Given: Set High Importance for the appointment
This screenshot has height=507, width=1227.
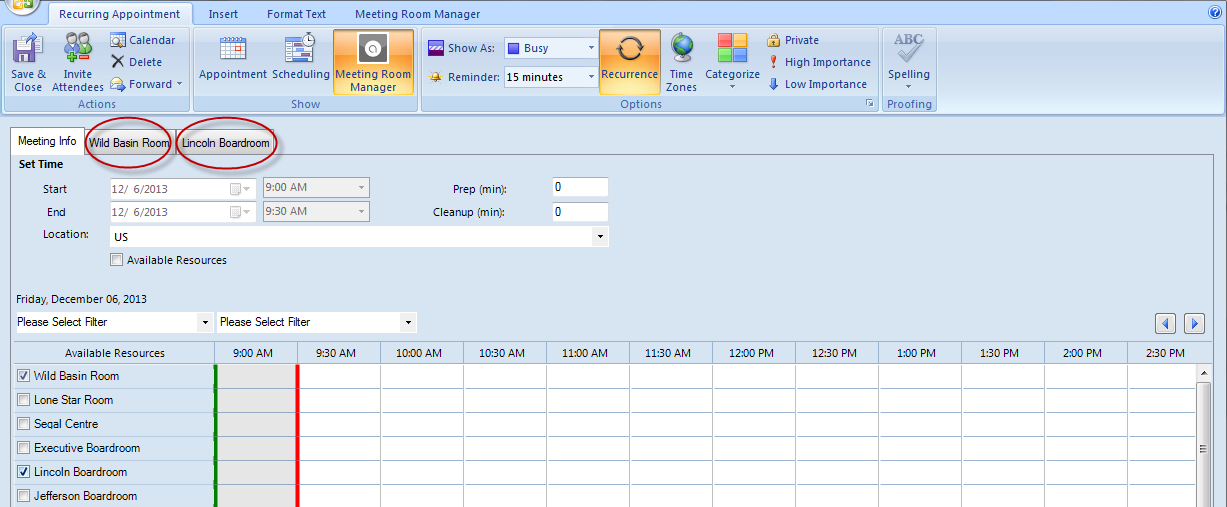Looking at the screenshot, I should 819,62.
